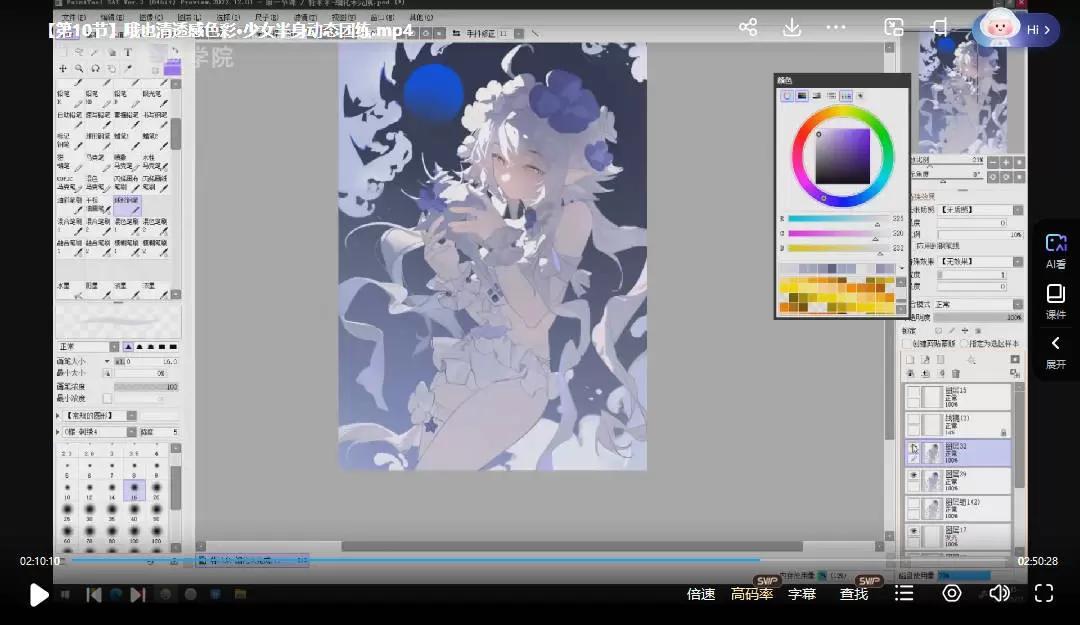Enable the 创建剪贴蒙版 clipping mask checkbox
The height and width of the screenshot is (625, 1080).
click(x=907, y=343)
